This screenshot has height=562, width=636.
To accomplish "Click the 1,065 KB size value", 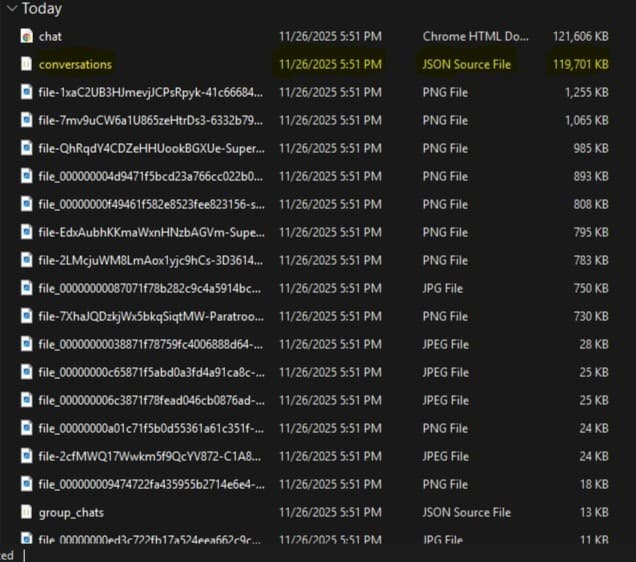I will click(x=587, y=120).
